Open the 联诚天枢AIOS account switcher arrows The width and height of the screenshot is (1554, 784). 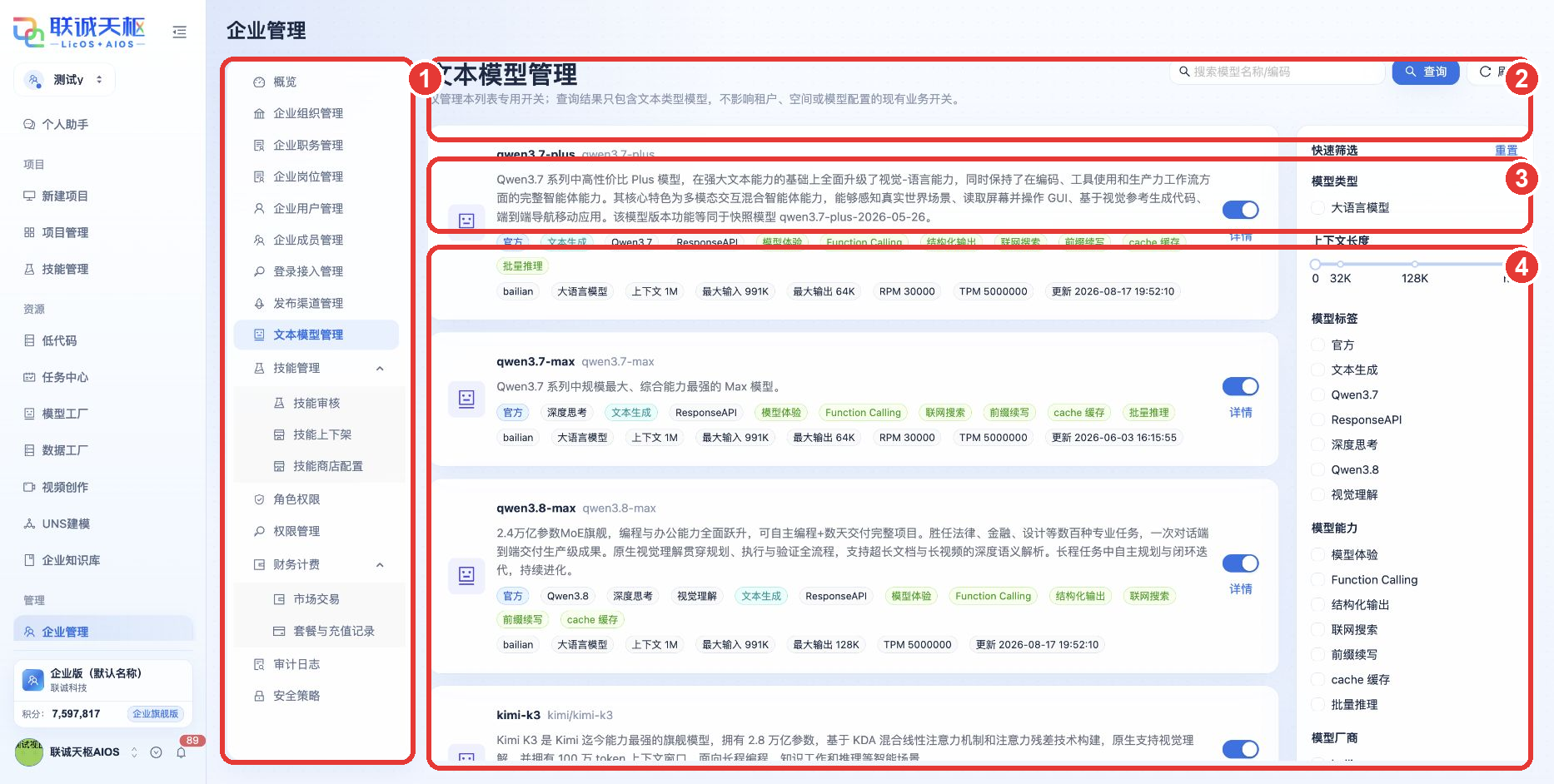click(x=134, y=752)
